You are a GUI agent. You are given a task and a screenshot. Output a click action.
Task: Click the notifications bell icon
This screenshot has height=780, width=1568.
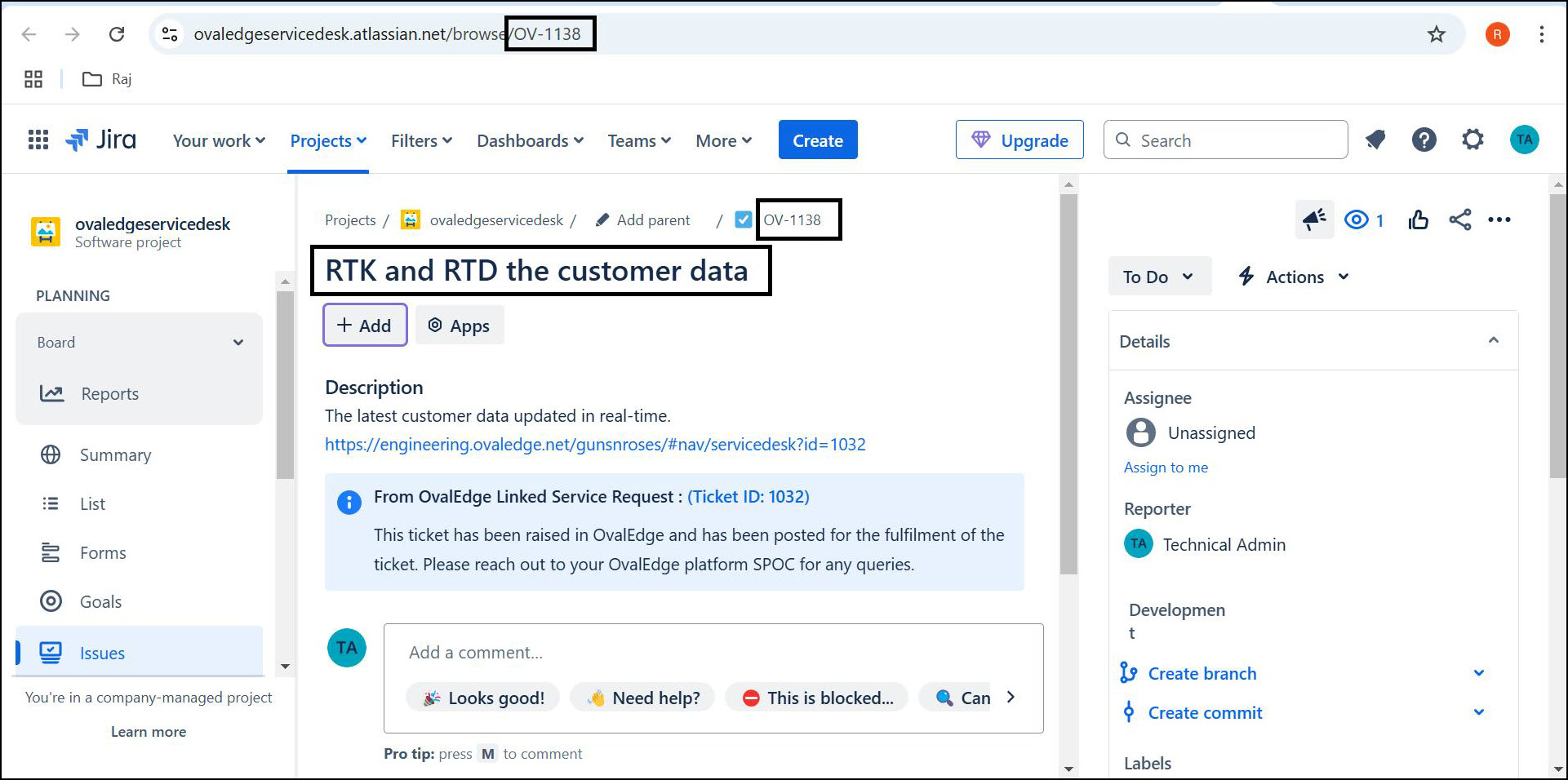[1376, 140]
